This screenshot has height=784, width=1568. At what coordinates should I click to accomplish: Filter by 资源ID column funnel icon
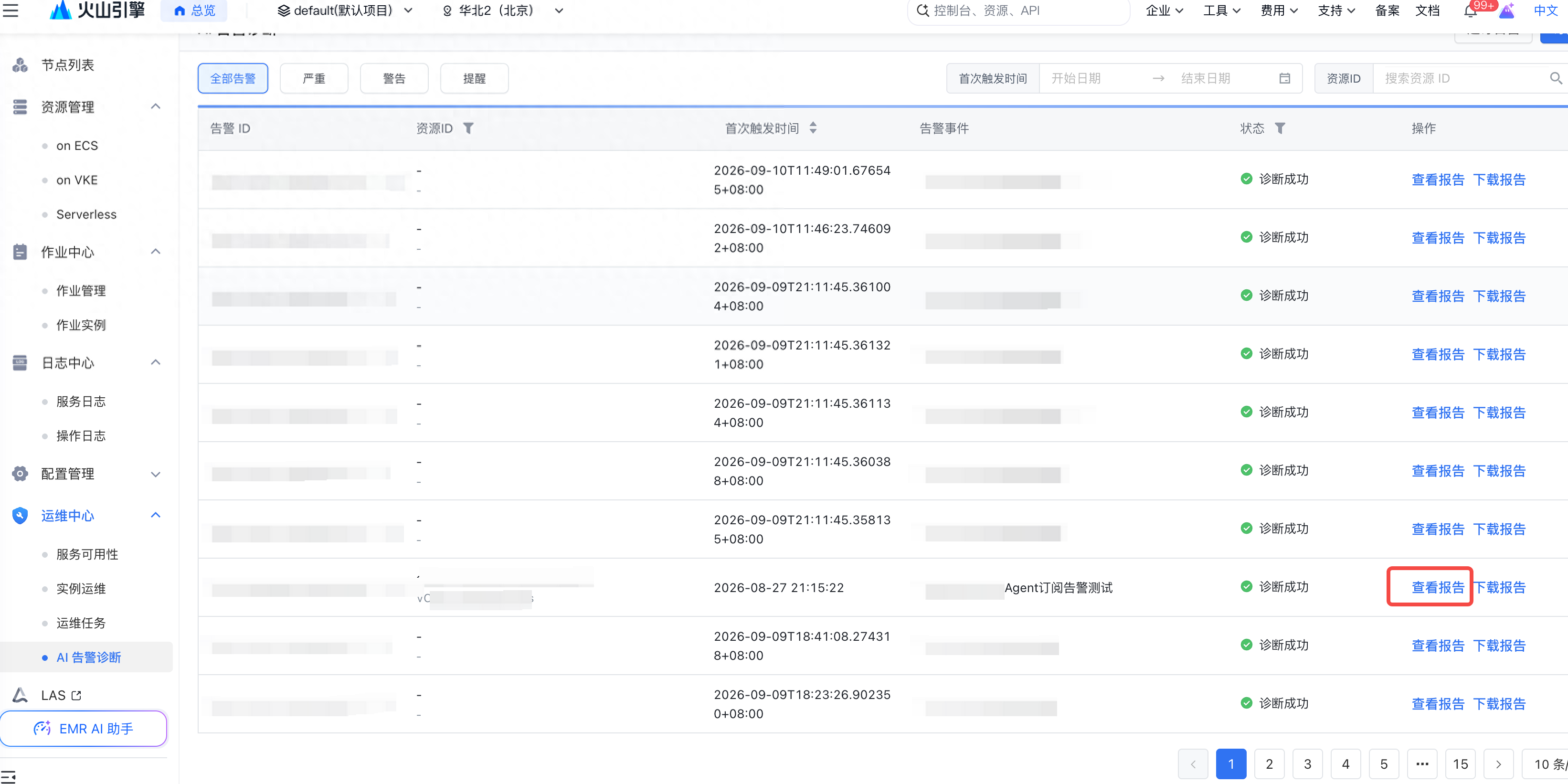(x=468, y=128)
